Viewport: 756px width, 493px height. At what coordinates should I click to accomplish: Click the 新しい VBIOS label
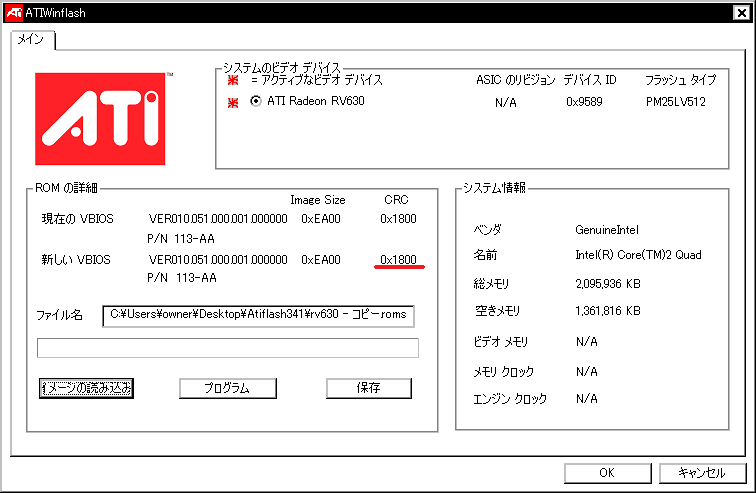(x=76, y=260)
